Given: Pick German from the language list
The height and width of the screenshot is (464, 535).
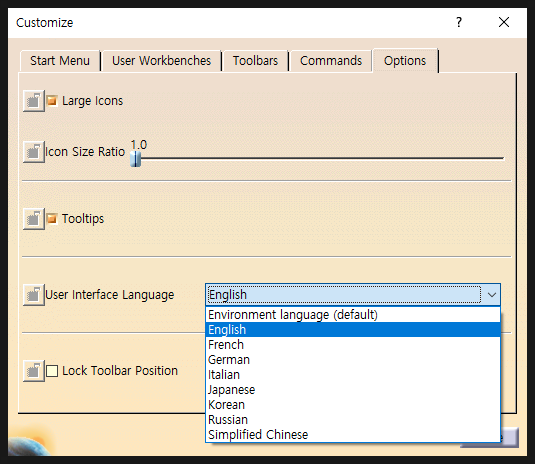Looking at the screenshot, I should click(x=353, y=360).
